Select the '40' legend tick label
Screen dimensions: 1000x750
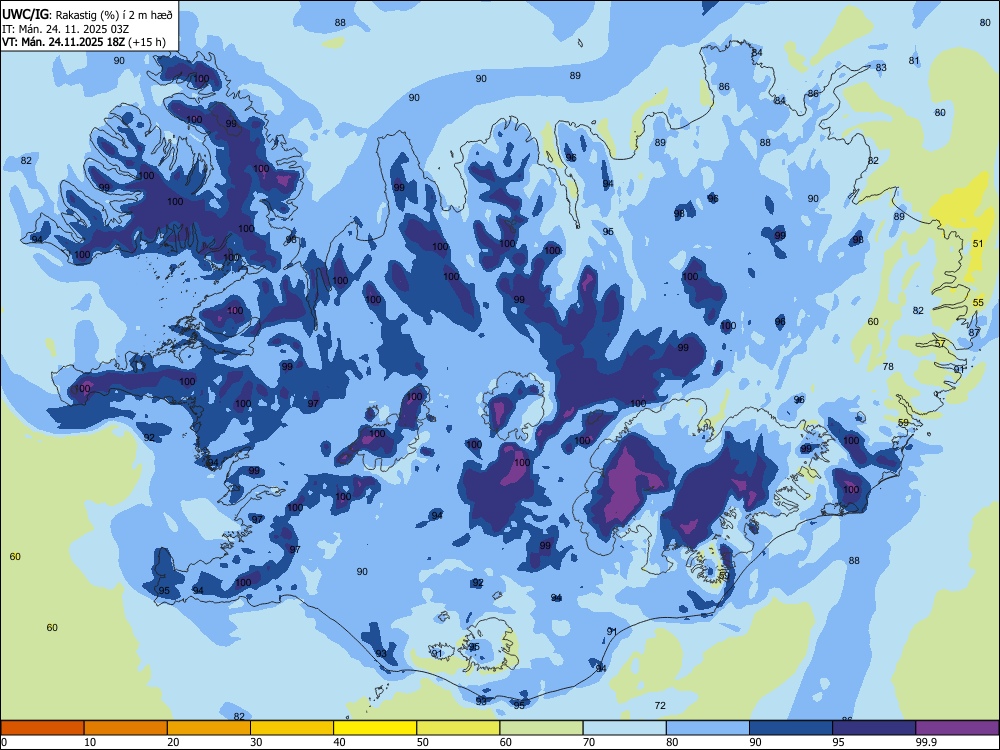(x=339, y=742)
